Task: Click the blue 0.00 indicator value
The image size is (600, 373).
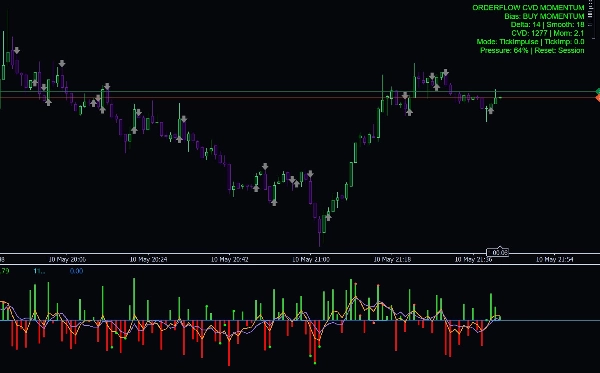Action: point(77,271)
